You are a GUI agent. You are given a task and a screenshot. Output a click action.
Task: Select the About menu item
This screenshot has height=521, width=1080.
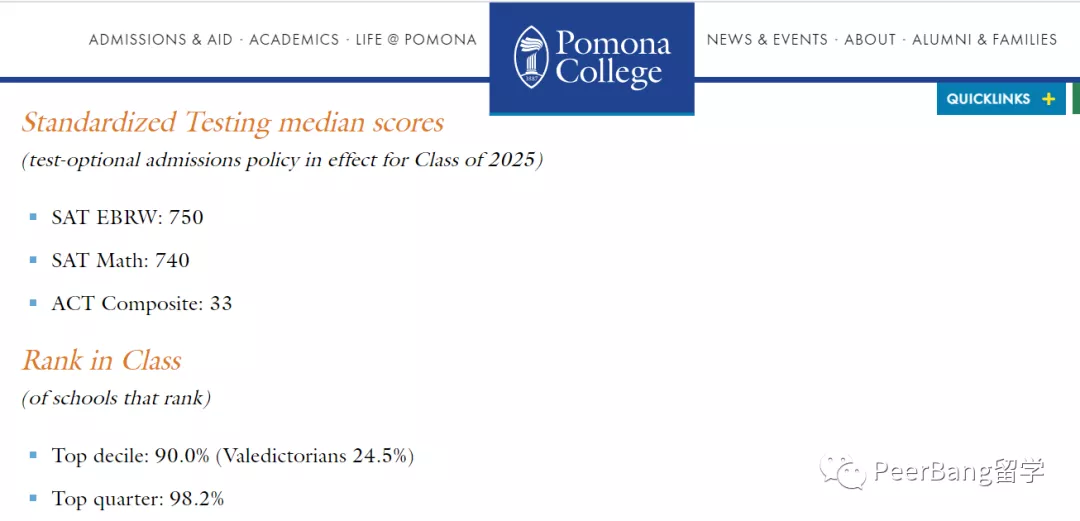tap(870, 40)
